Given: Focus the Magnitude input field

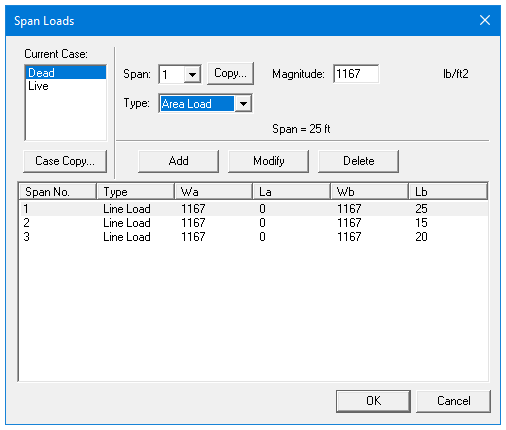Looking at the screenshot, I should tap(356, 74).
